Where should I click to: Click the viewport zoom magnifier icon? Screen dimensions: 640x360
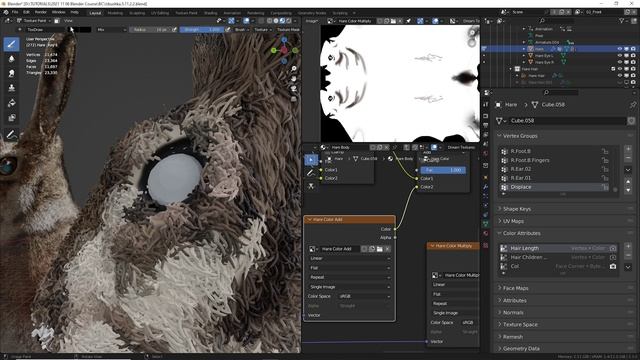pos(293,69)
